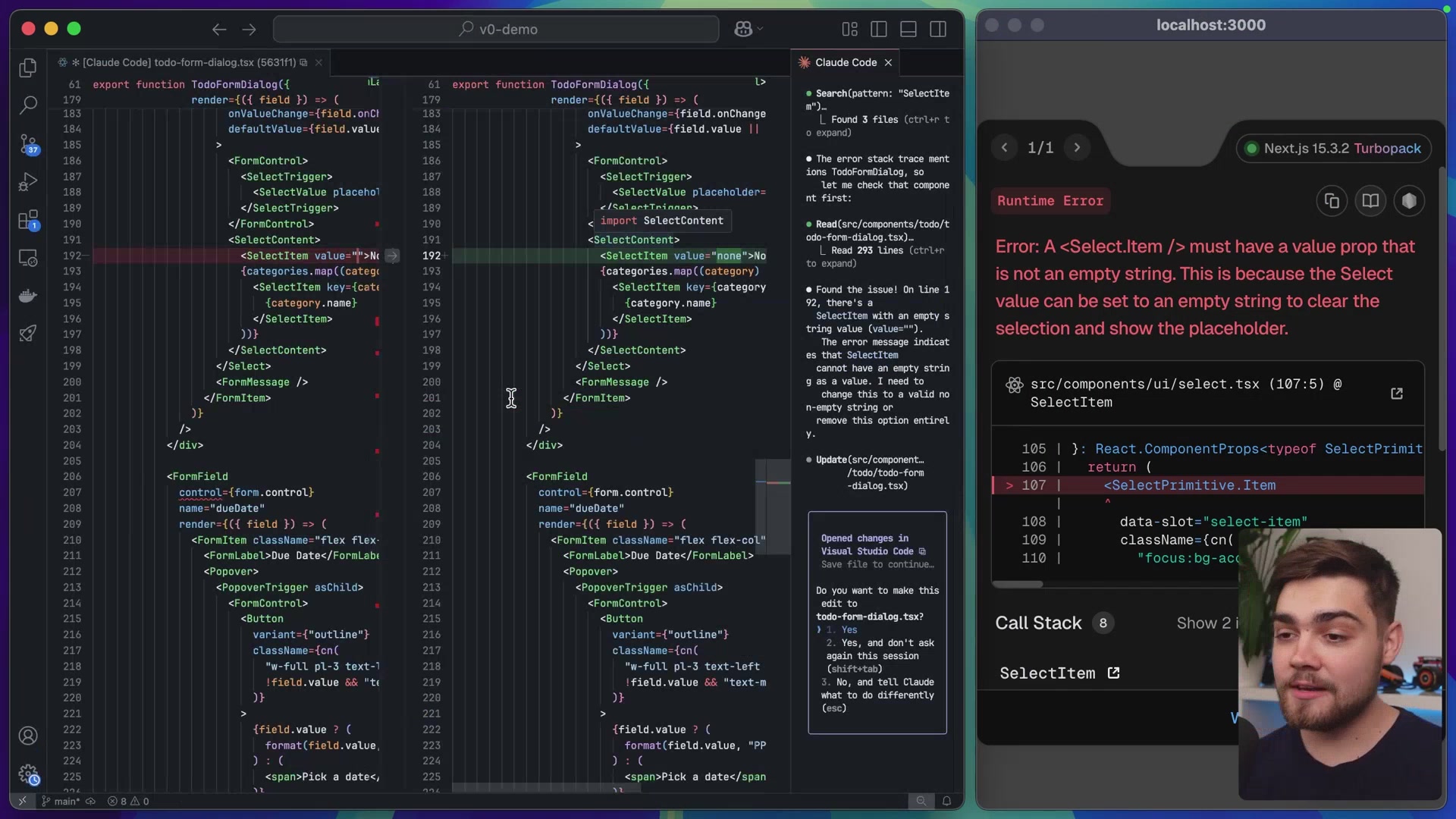The height and width of the screenshot is (819, 1456).
Task: Open the Remote Explorer icon
Action: click(x=28, y=258)
